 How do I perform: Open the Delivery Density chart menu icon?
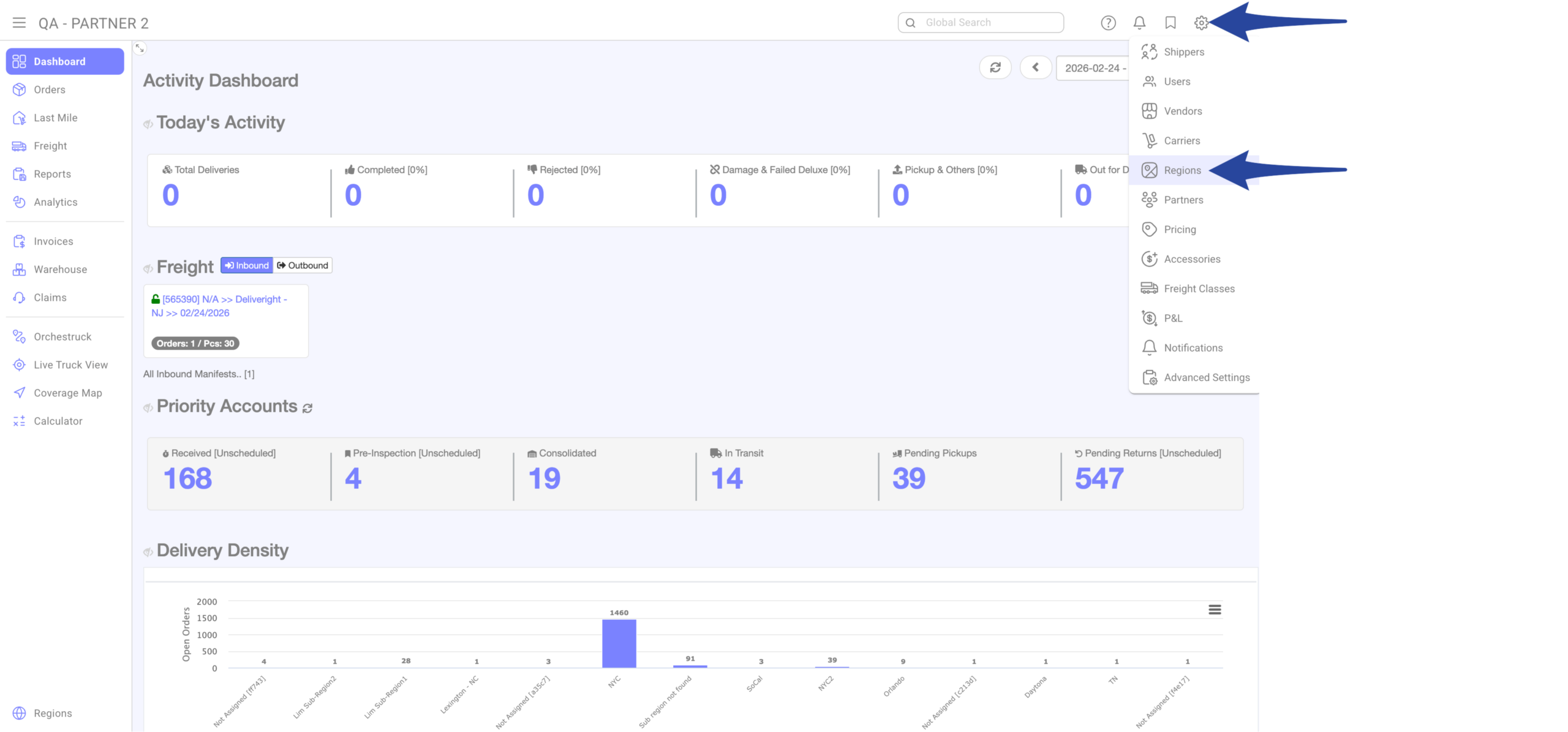(1214, 609)
